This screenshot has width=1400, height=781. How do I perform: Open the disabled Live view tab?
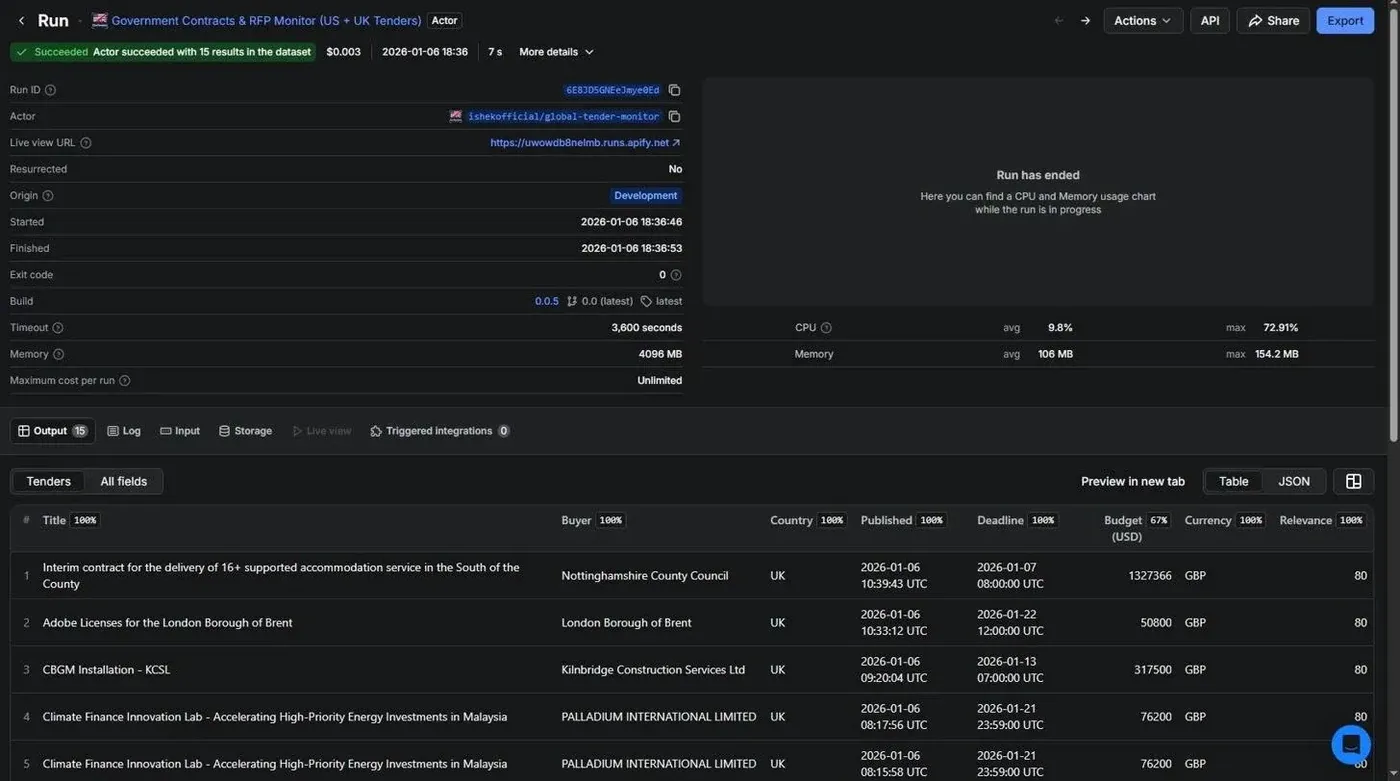click(x=321, y=431)
